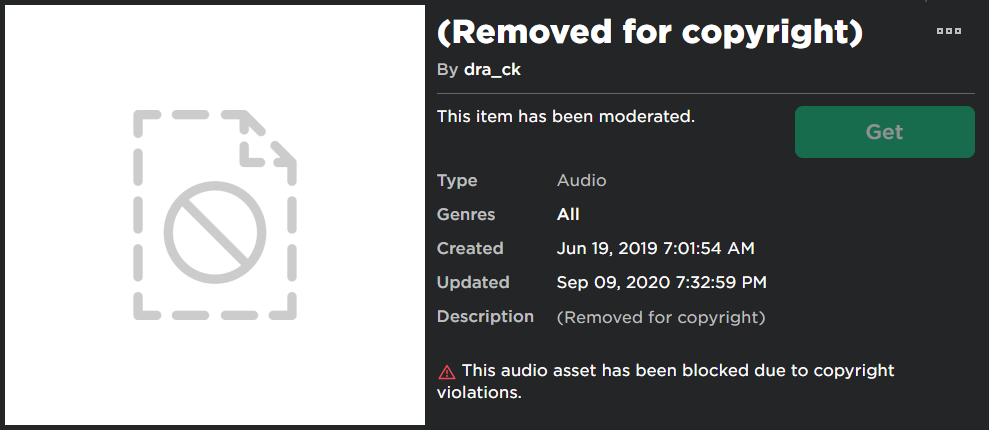Click the Created field label
This screenshot has width=989, height=430.
[x=470, y=248]
